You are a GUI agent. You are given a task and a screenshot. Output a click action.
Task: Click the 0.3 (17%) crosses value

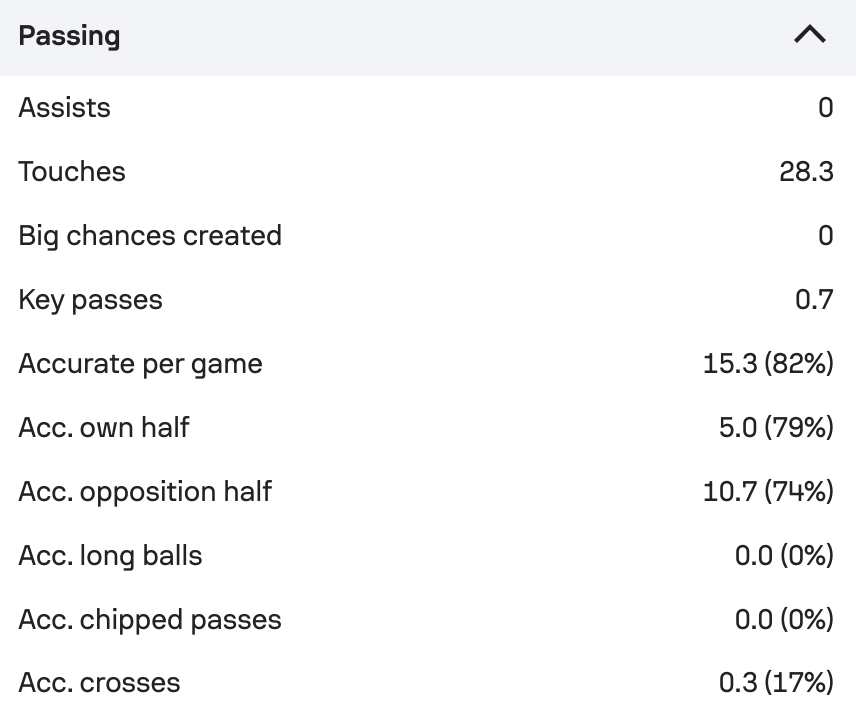(776, 683)
